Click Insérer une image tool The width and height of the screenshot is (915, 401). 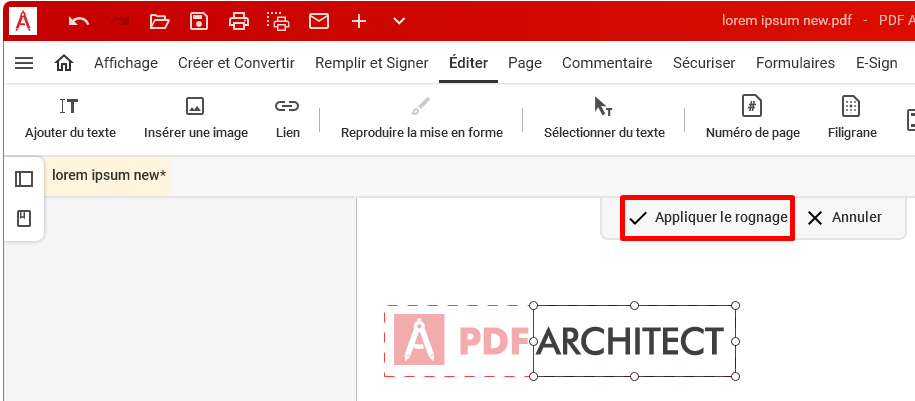pyautogui.click(x=195, y=118)
